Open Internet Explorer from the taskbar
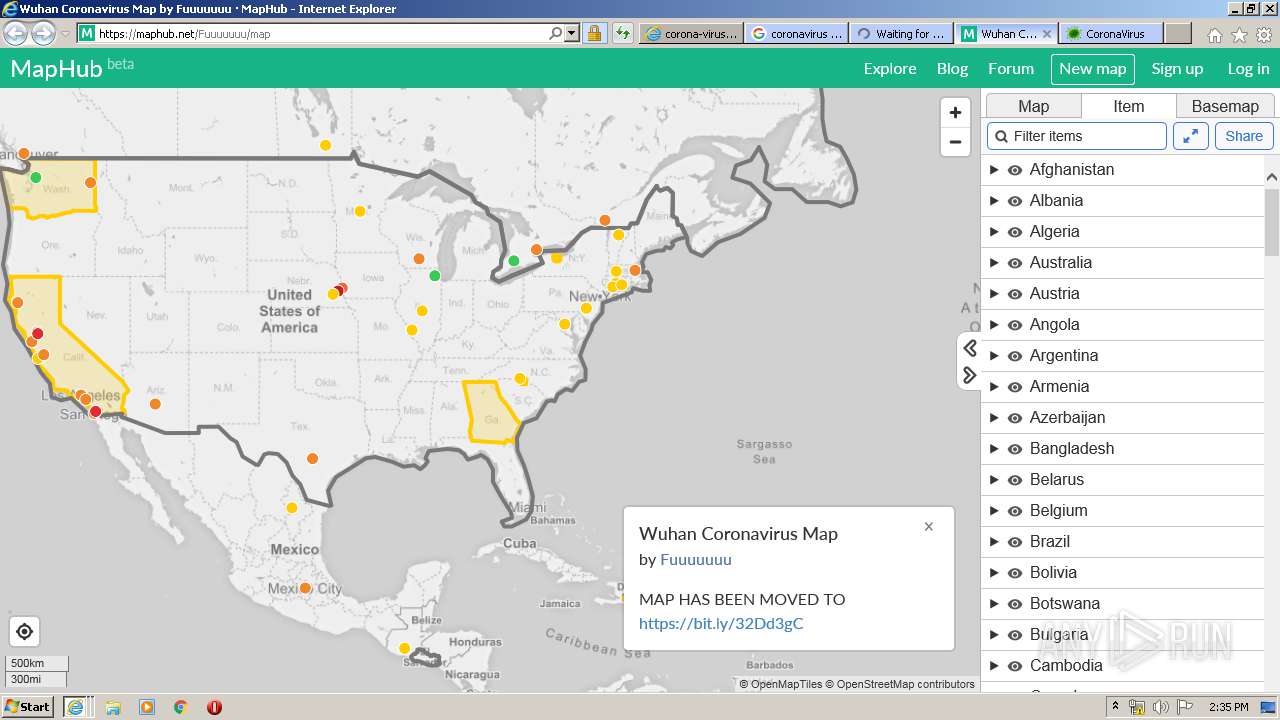The image size is (1280, 720). coord(75,707)
